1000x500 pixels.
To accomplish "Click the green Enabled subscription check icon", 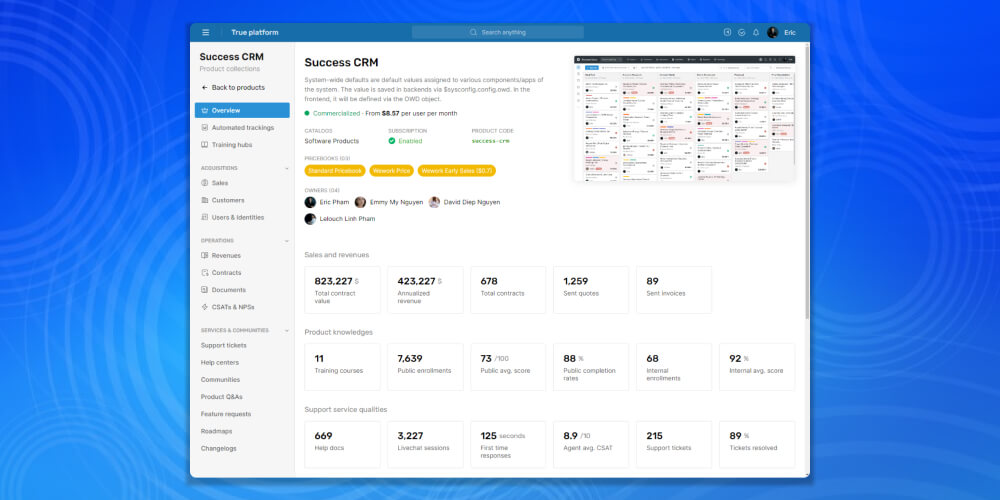I will pyautogui.click(x=392, y=141).
